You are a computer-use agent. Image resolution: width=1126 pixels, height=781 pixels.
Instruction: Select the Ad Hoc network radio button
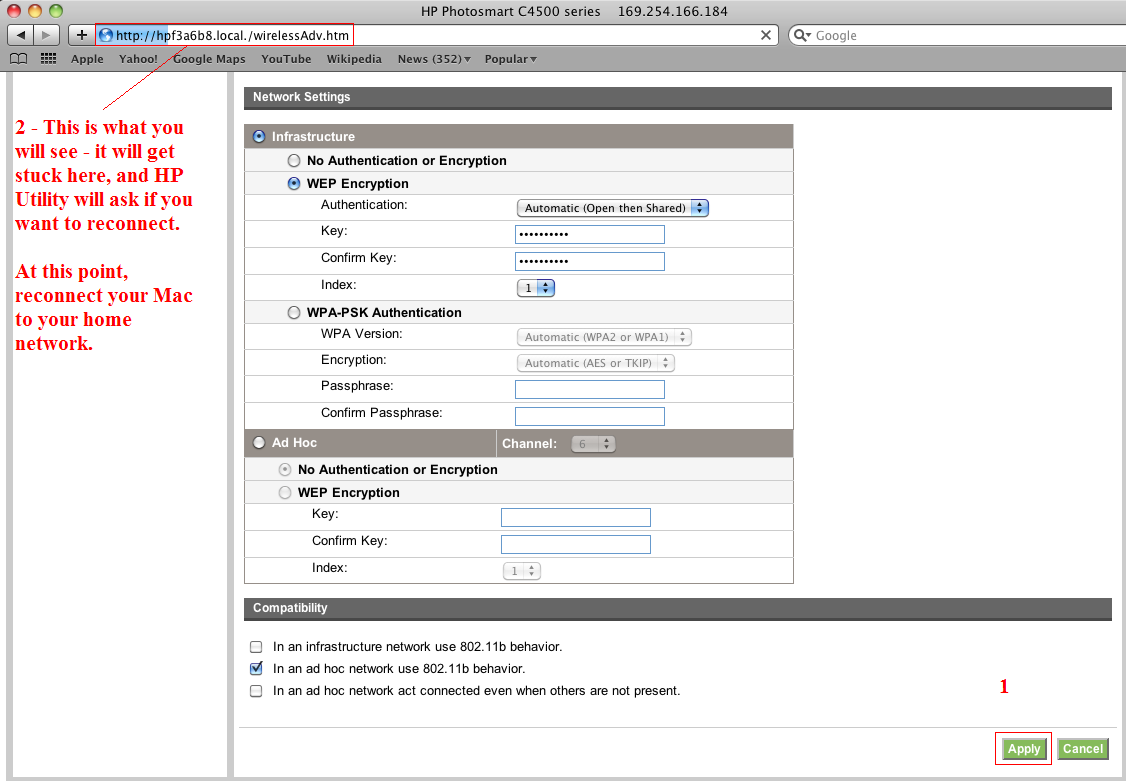tap(259, 443)
